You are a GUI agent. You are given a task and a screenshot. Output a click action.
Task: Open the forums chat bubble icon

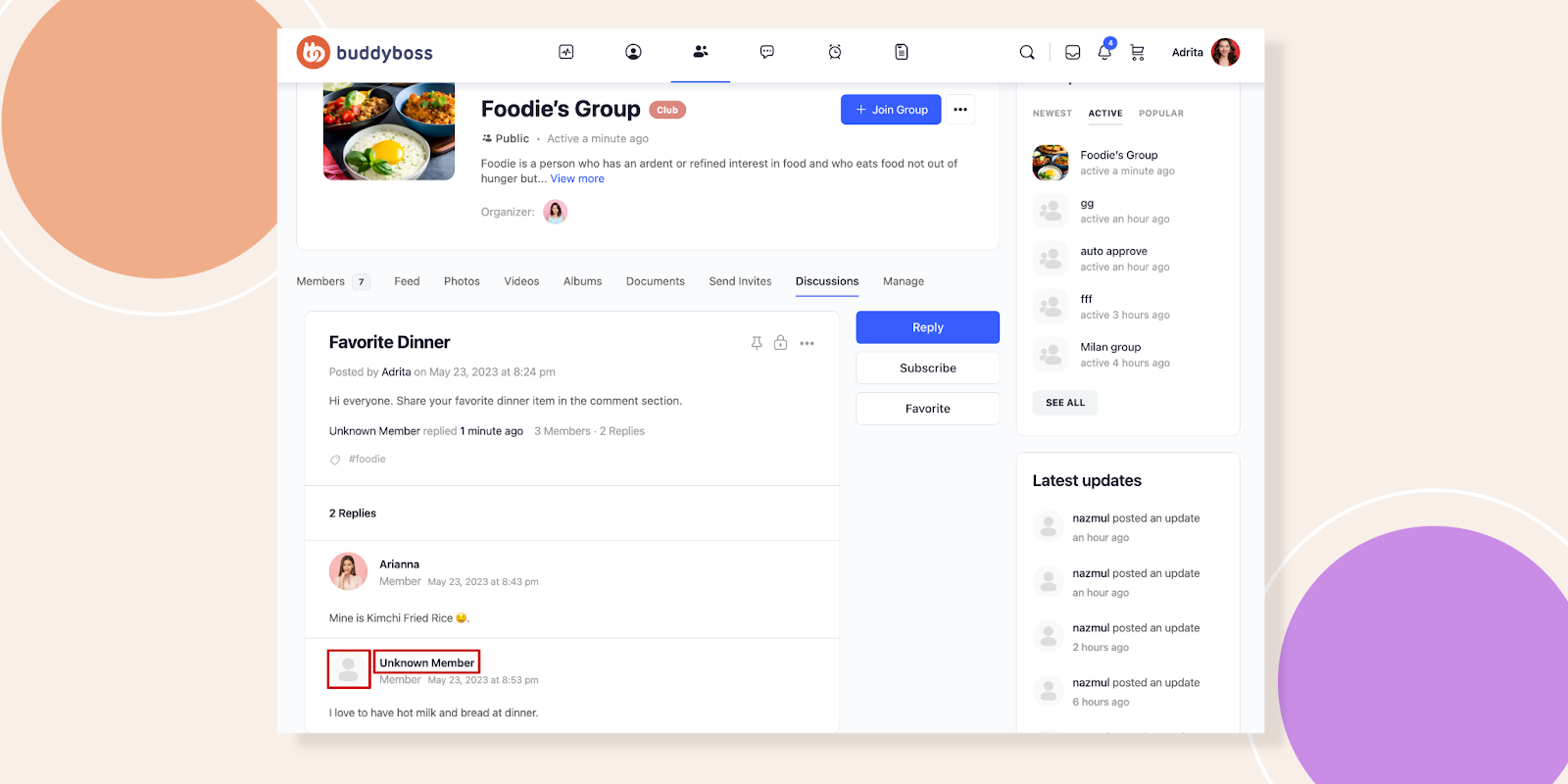[767, 52]
